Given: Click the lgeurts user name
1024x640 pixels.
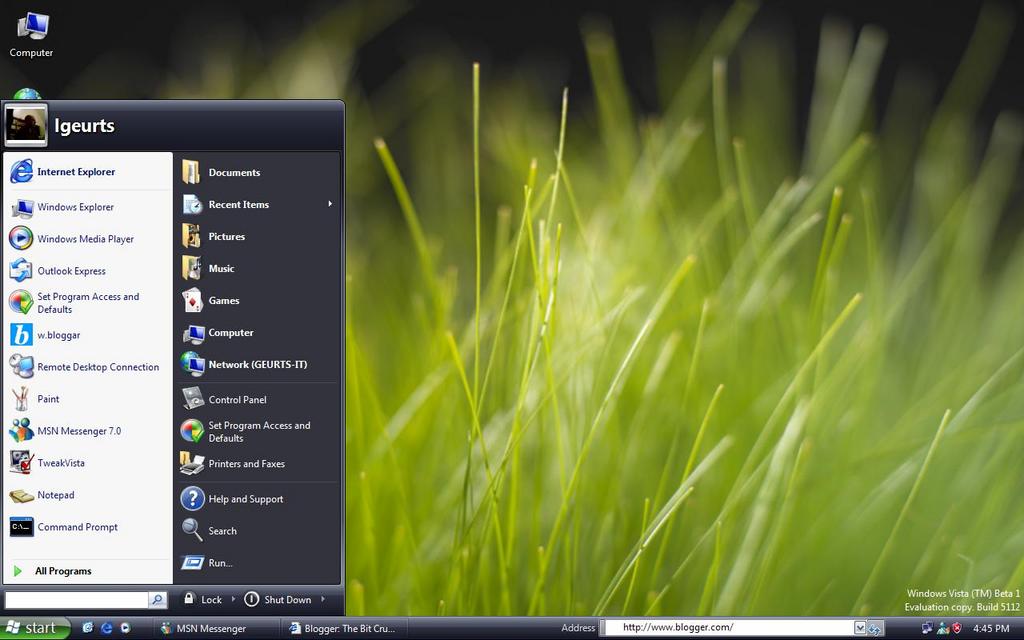Looking at the screenshot, I should tap(84, 125).
